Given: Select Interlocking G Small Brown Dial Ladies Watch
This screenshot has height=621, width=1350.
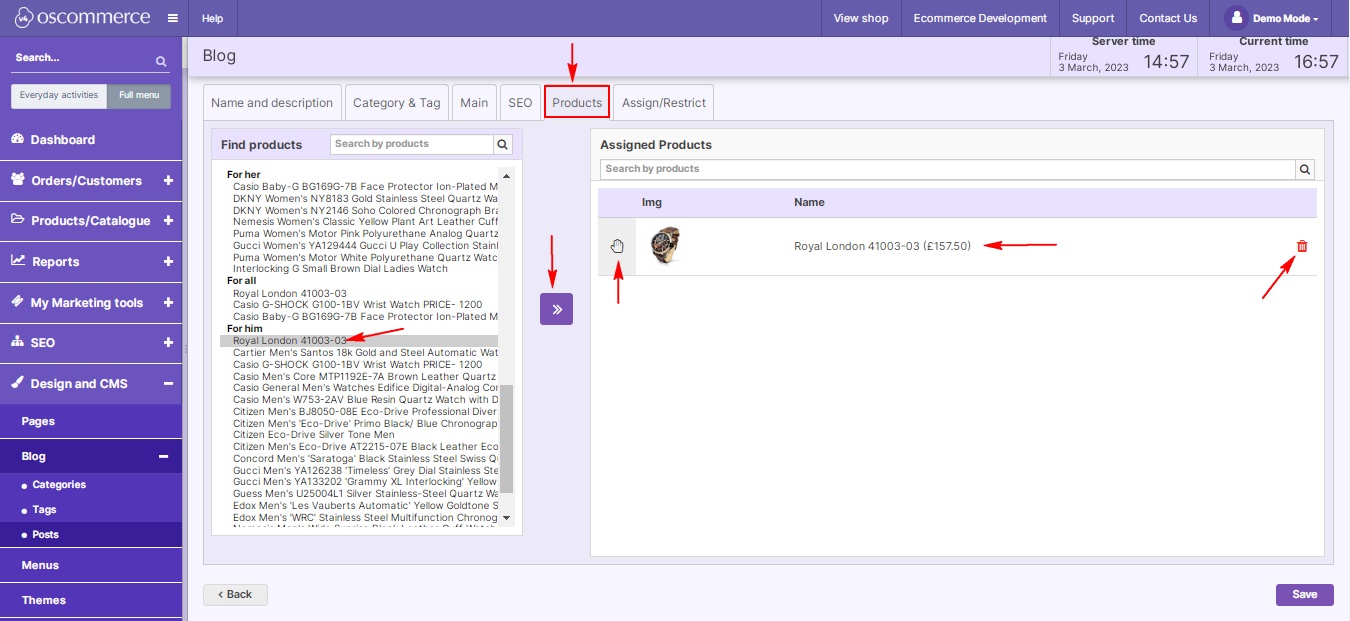Looking at the screenshot, I should [340, 269].
